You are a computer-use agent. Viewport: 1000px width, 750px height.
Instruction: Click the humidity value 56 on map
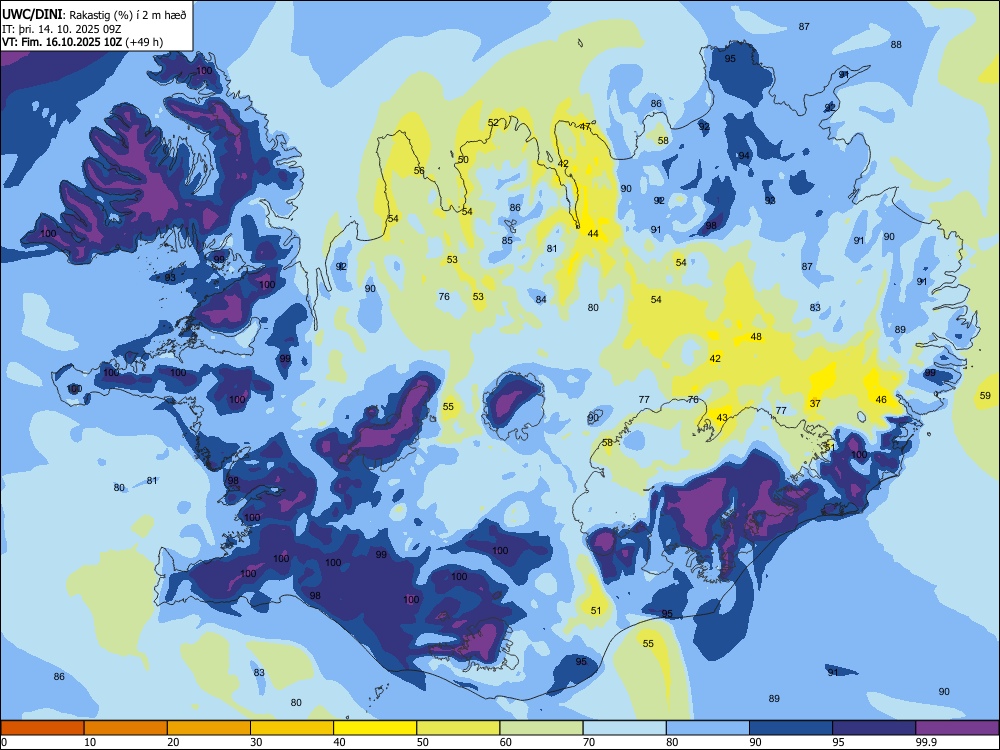click(419, 171)
